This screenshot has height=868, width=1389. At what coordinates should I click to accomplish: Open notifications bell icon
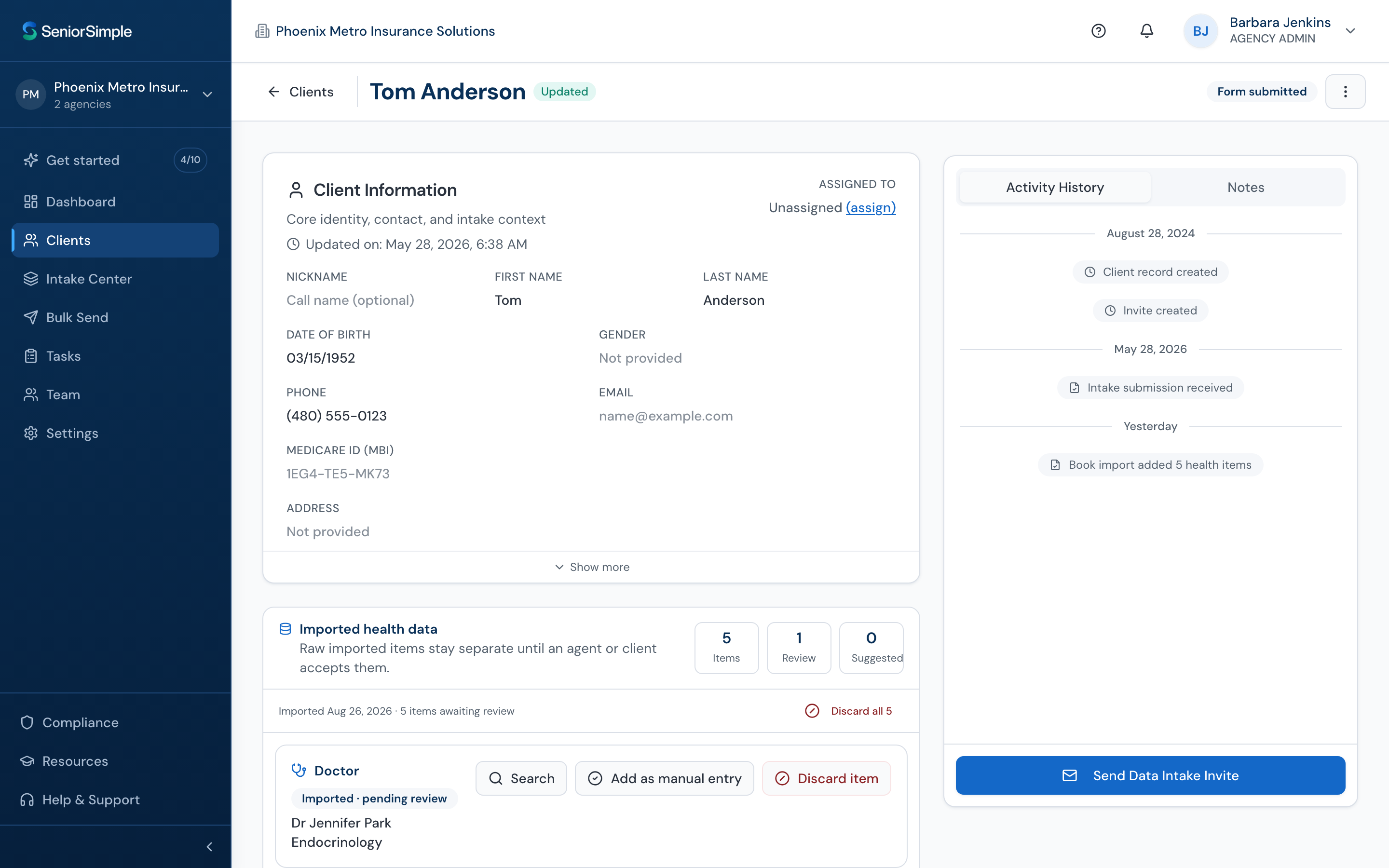point(1146,31)
